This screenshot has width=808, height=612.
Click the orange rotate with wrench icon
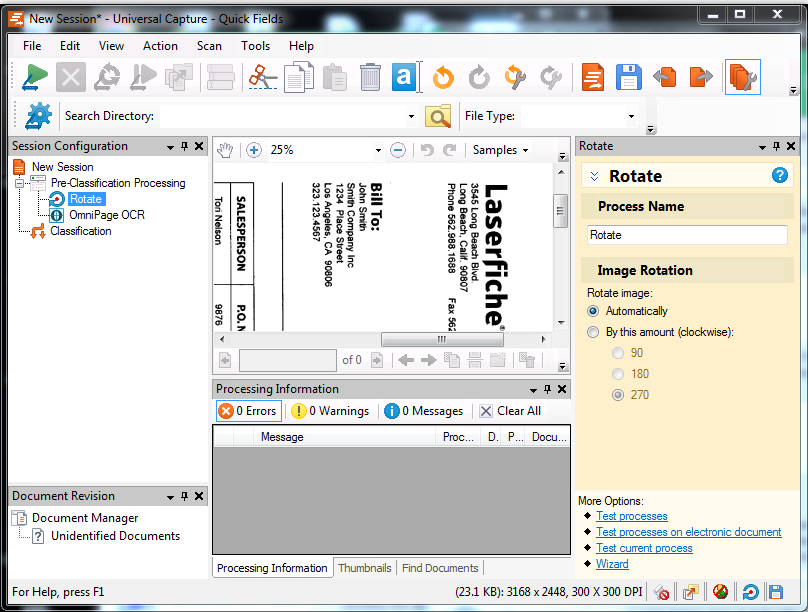[515, 77]
